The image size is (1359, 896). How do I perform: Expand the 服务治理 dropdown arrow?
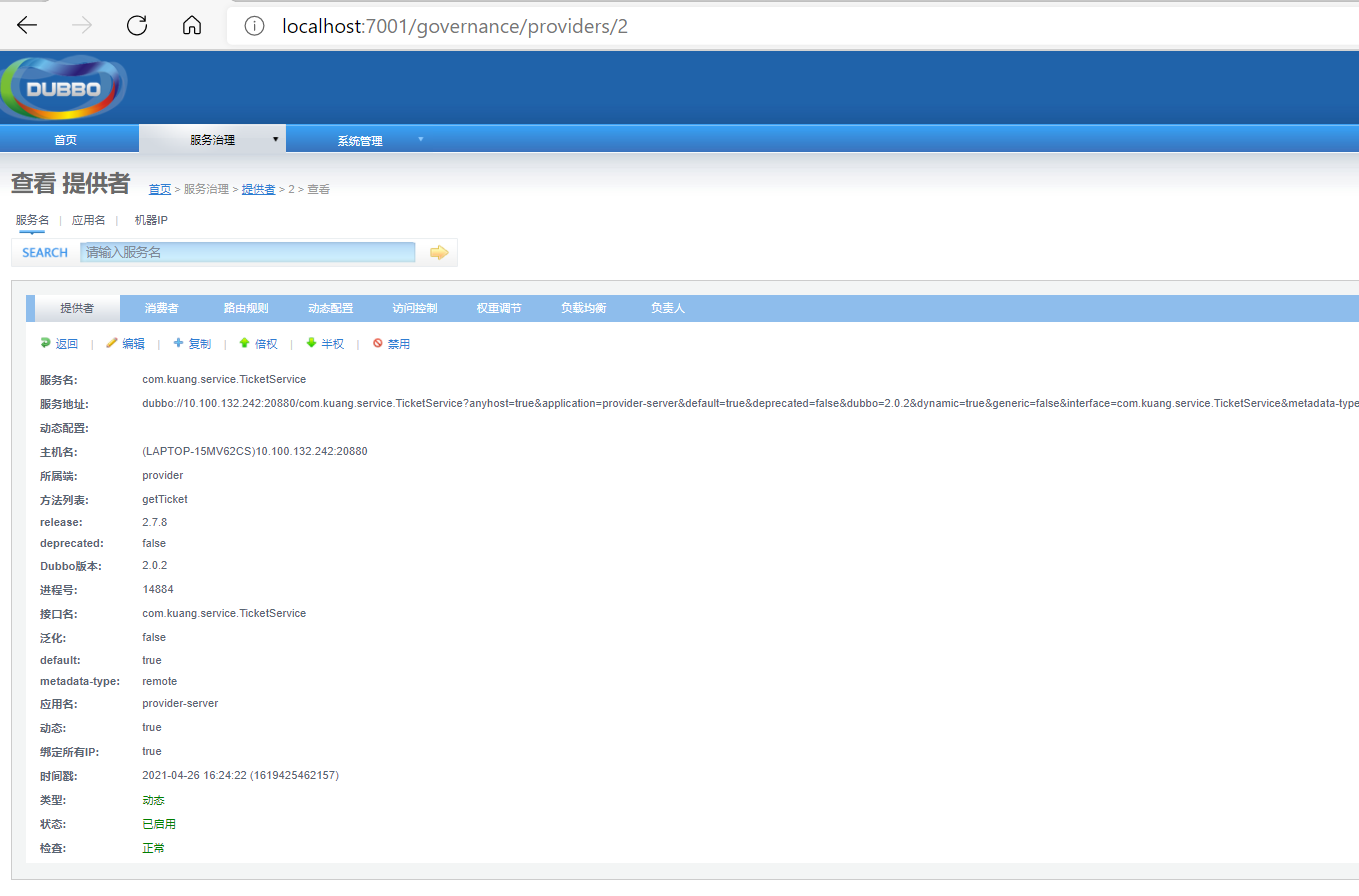275,140
